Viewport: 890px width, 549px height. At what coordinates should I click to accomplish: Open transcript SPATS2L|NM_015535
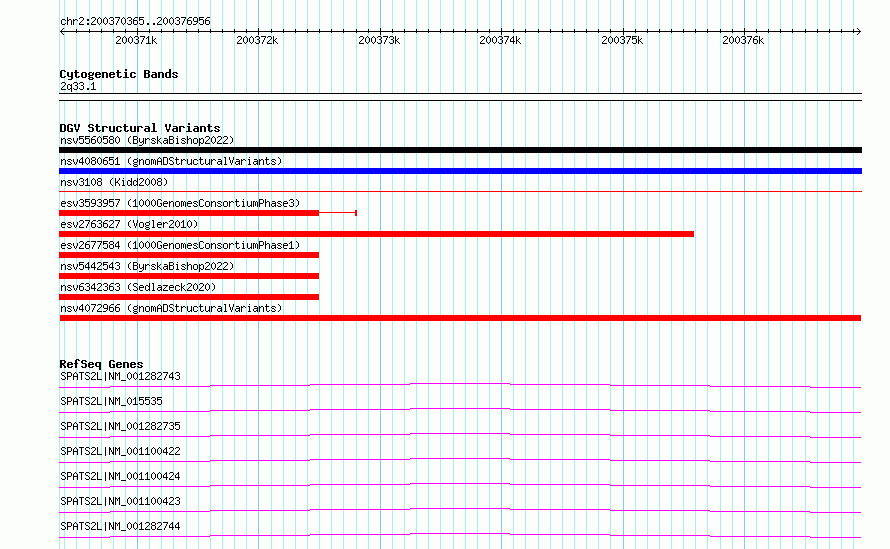coord(111,401)
